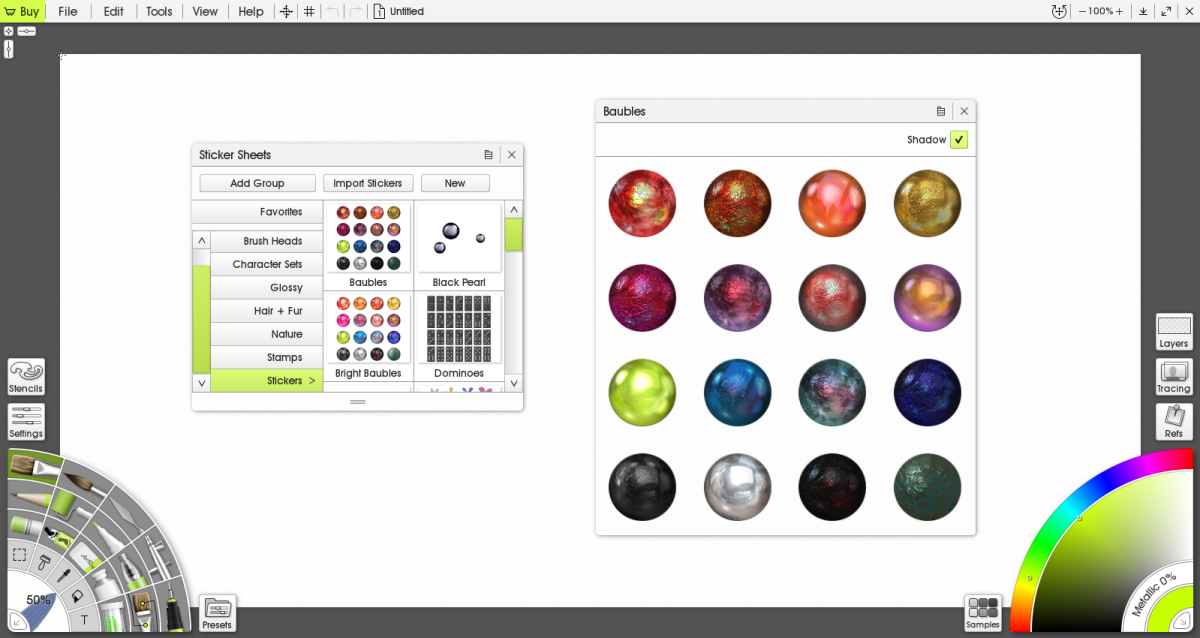Image resolution: width=1200 pixels, height=638 pixels.
Task: Open the Tracing panel
Action: coord(1174,377)
